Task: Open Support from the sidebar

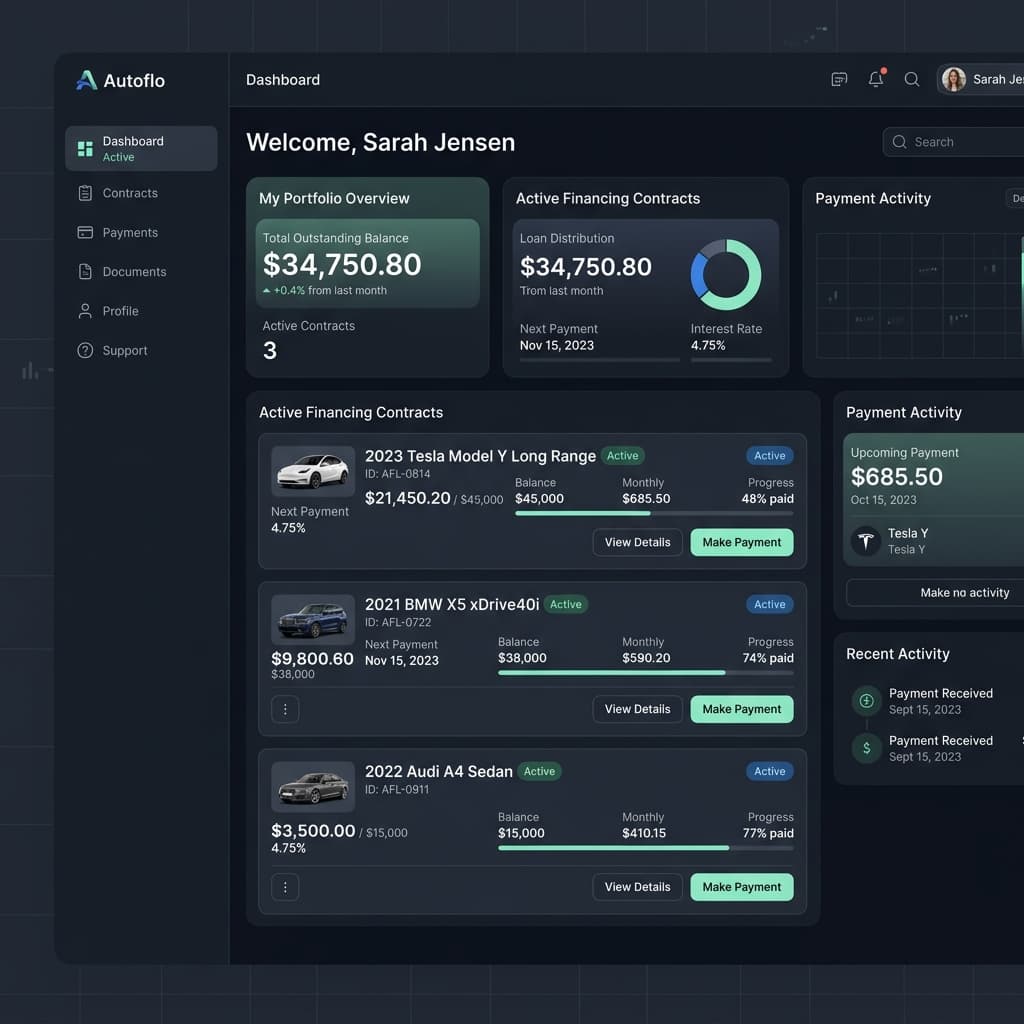Action: tap(141, 351)
